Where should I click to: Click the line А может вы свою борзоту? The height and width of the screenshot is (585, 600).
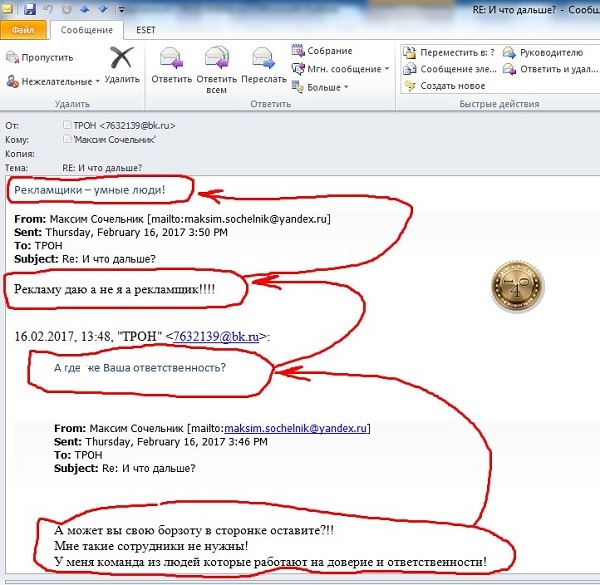coord(194,530)
